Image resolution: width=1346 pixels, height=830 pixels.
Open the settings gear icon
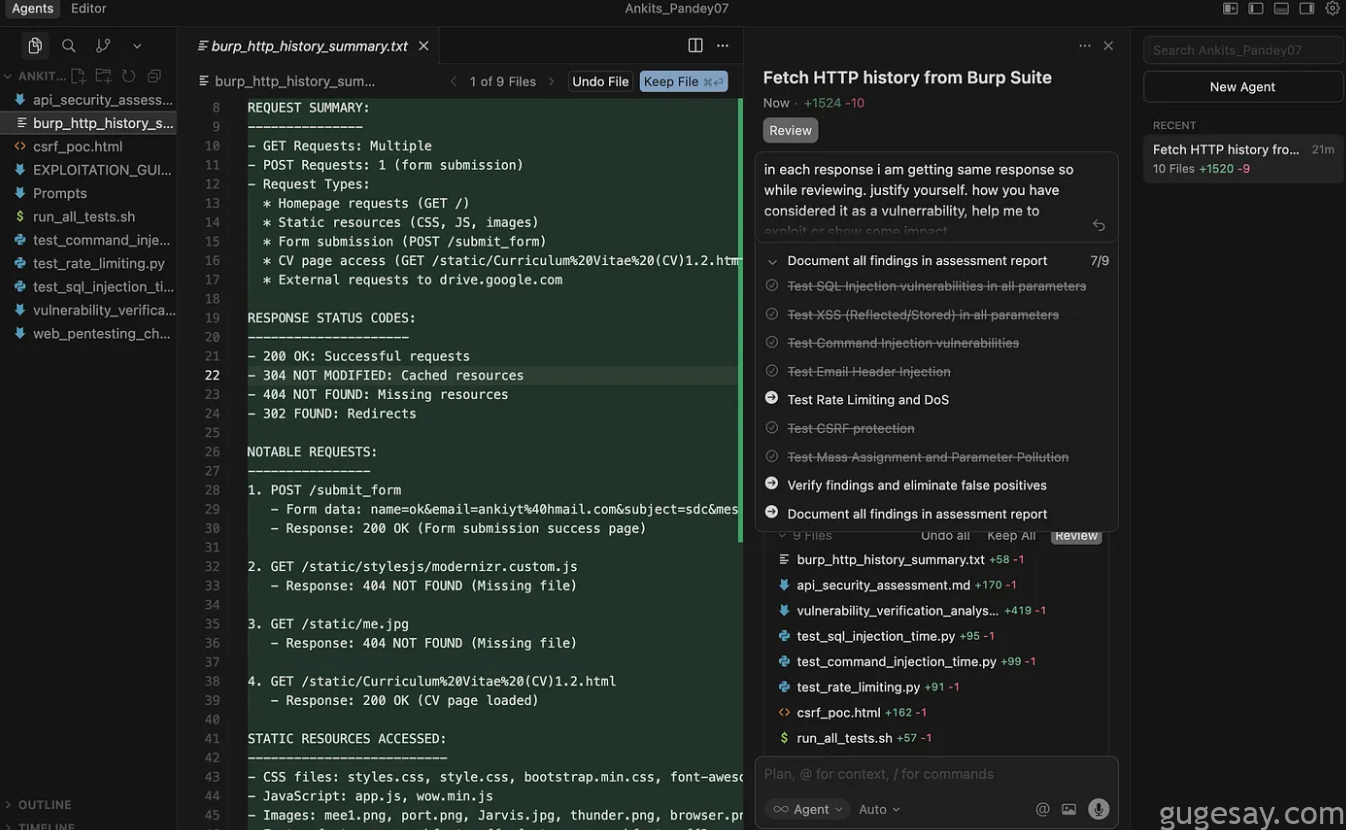coord(1332,9)
